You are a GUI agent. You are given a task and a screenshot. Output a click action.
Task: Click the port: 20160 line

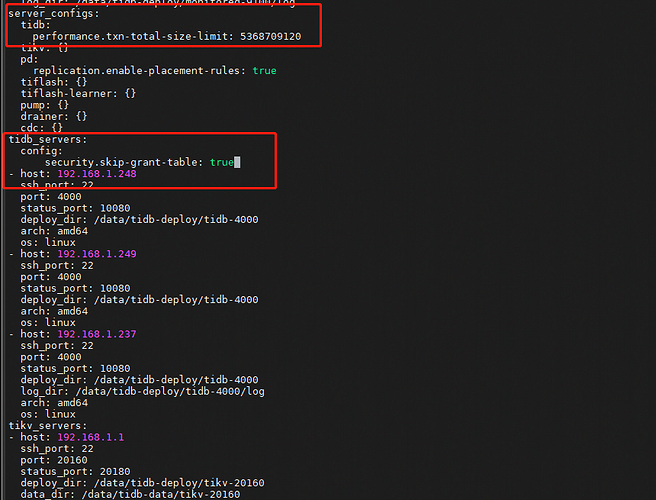coord(54,460)
